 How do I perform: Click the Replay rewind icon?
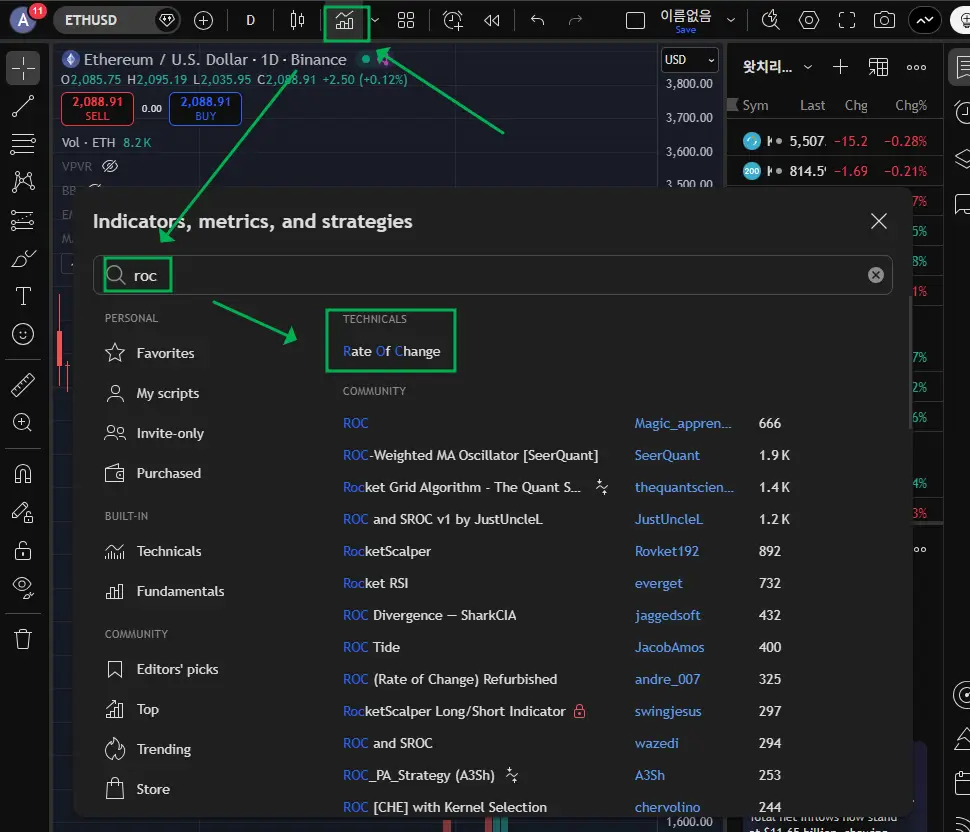click(491, 20)
